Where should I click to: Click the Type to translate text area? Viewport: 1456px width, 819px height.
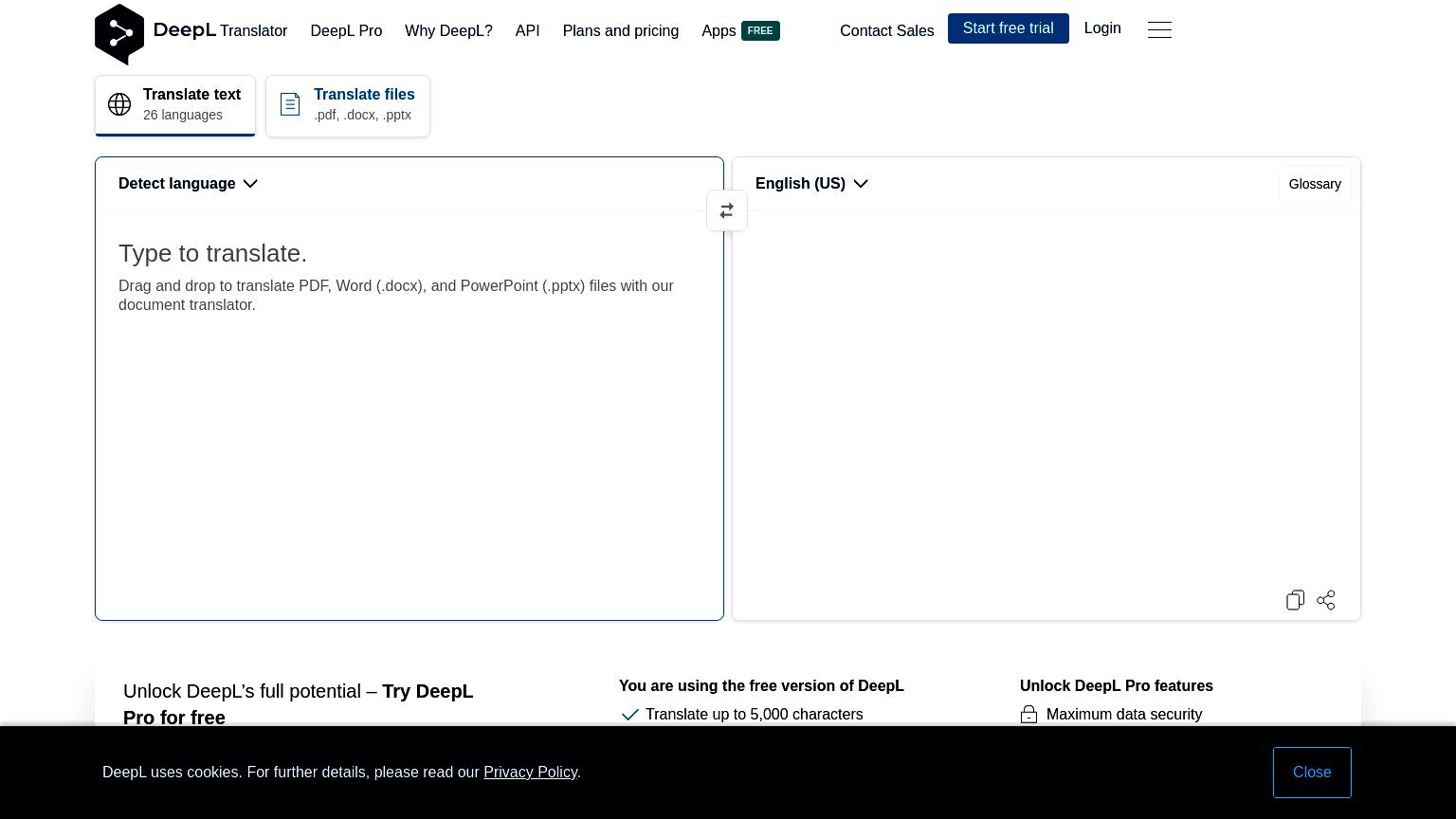click(x=409, y=415)
